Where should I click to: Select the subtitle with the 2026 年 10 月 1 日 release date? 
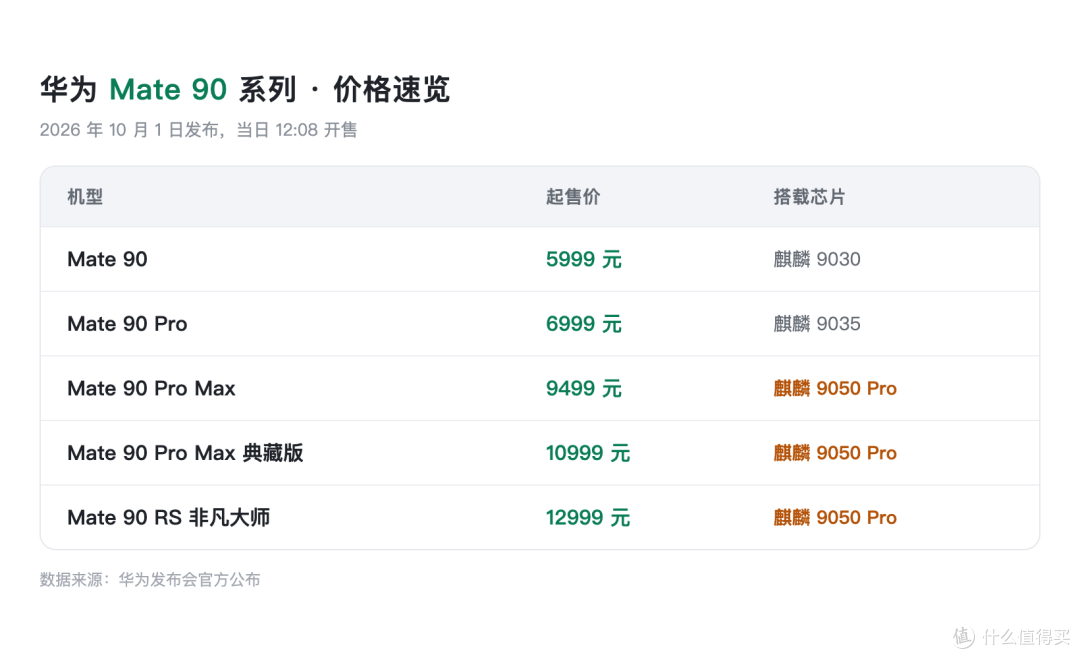click(x=198, y=130)
